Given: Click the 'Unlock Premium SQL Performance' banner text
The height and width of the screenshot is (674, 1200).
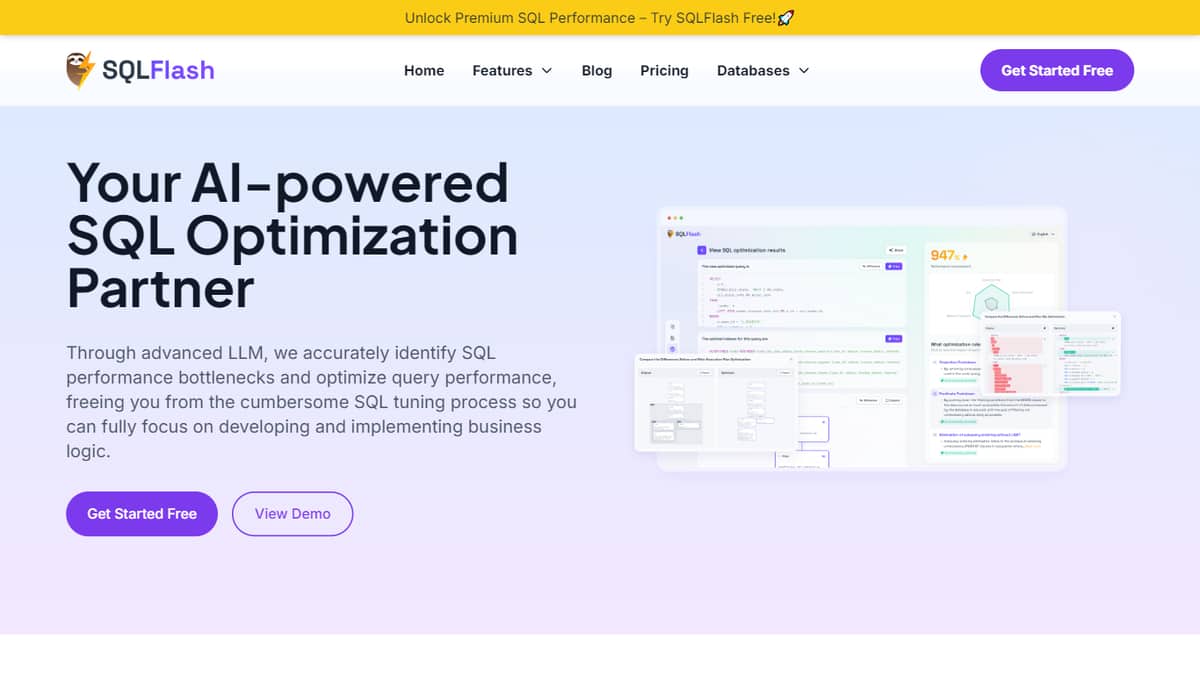Looking at the screenshot, I should 600,18.
